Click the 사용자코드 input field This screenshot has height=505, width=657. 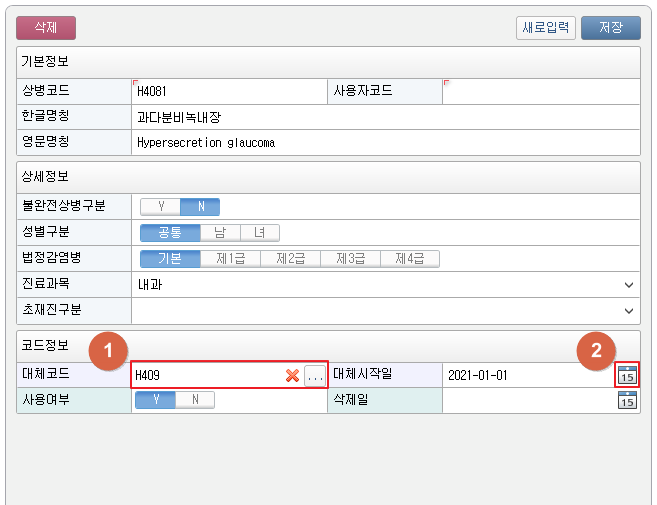tap(540, 91)
